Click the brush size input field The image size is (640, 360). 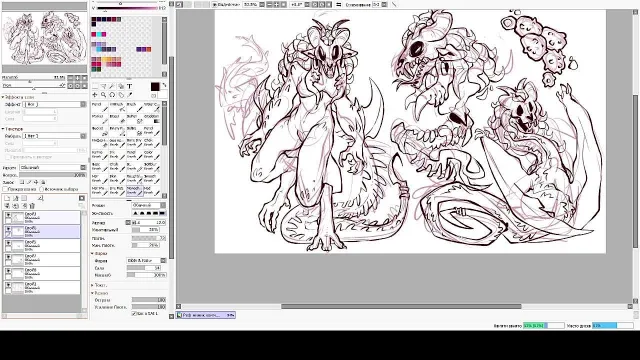tap(149, 222)
